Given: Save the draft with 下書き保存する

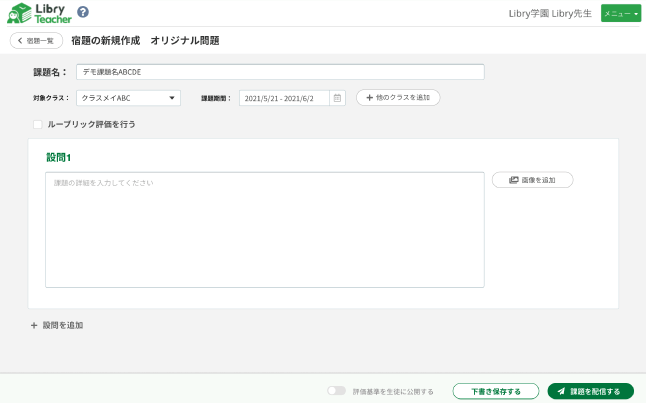Looking at the screenshot, I should (x=496, y=391).
